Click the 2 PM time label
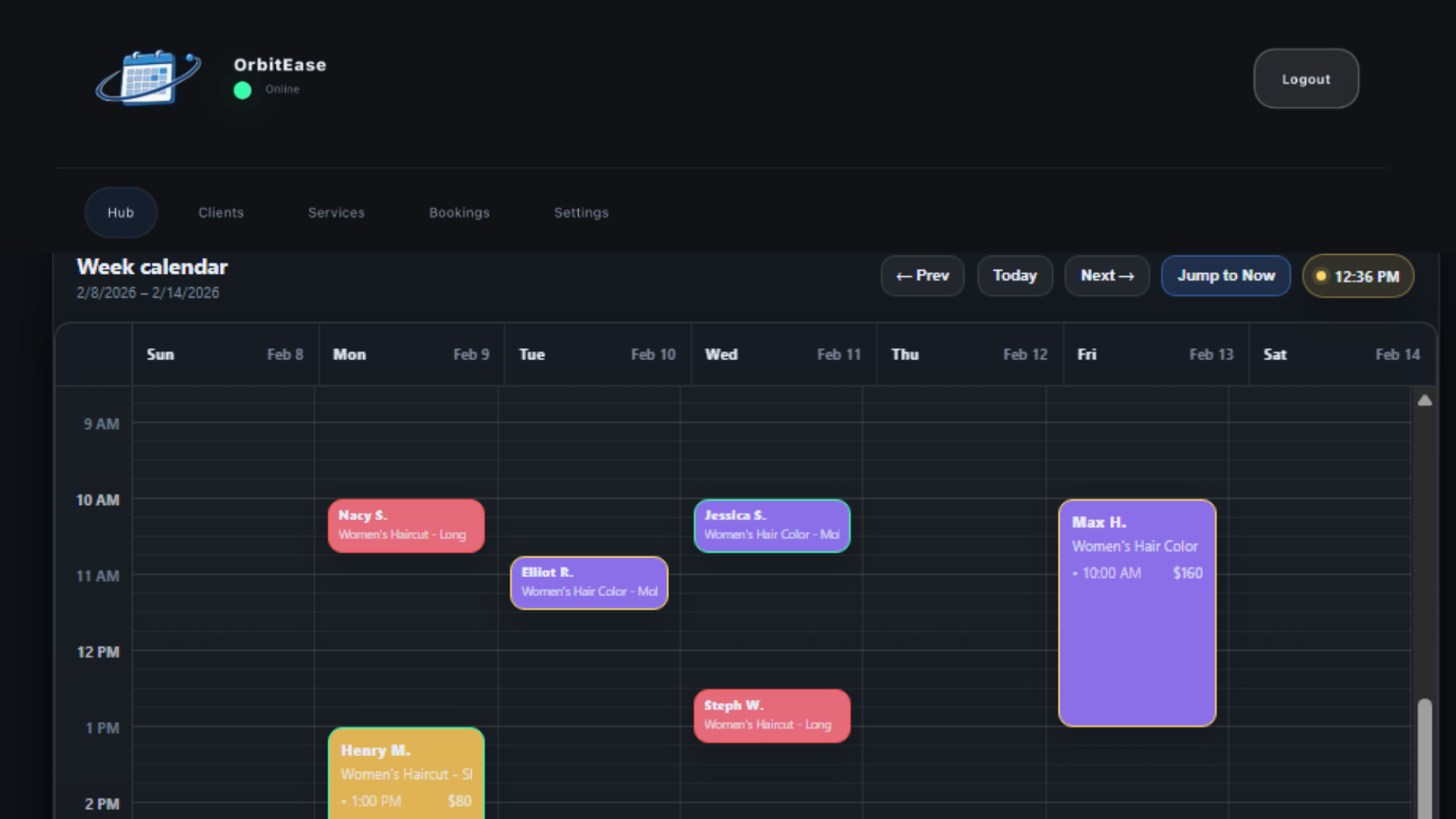The width and height of the screenshot is (1456, 819). coord(102,804)
